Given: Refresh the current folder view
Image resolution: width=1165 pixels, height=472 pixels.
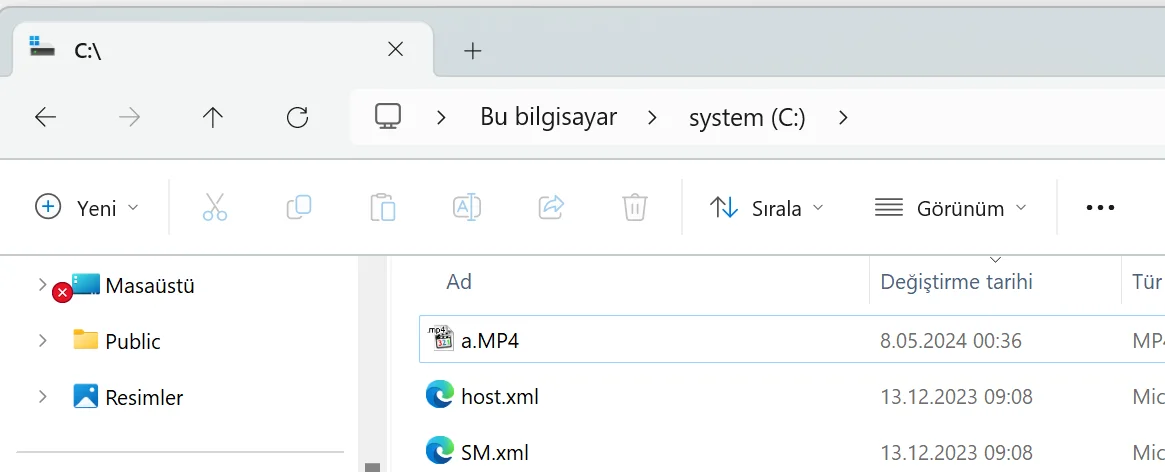Looking at the screenshot, I should point(297,117).
